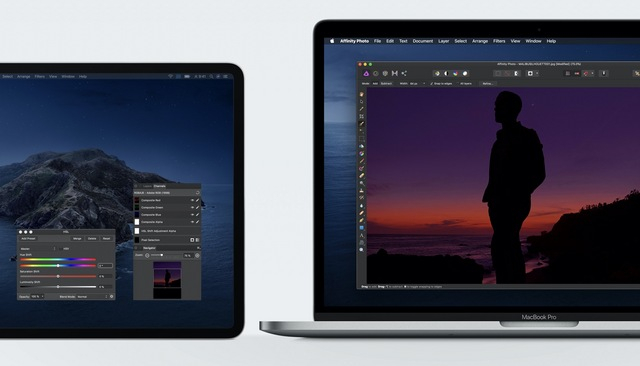Click the Refine button in context toolbar
Viewport: 640px width, 366px height.
click(x=488, y=84)
